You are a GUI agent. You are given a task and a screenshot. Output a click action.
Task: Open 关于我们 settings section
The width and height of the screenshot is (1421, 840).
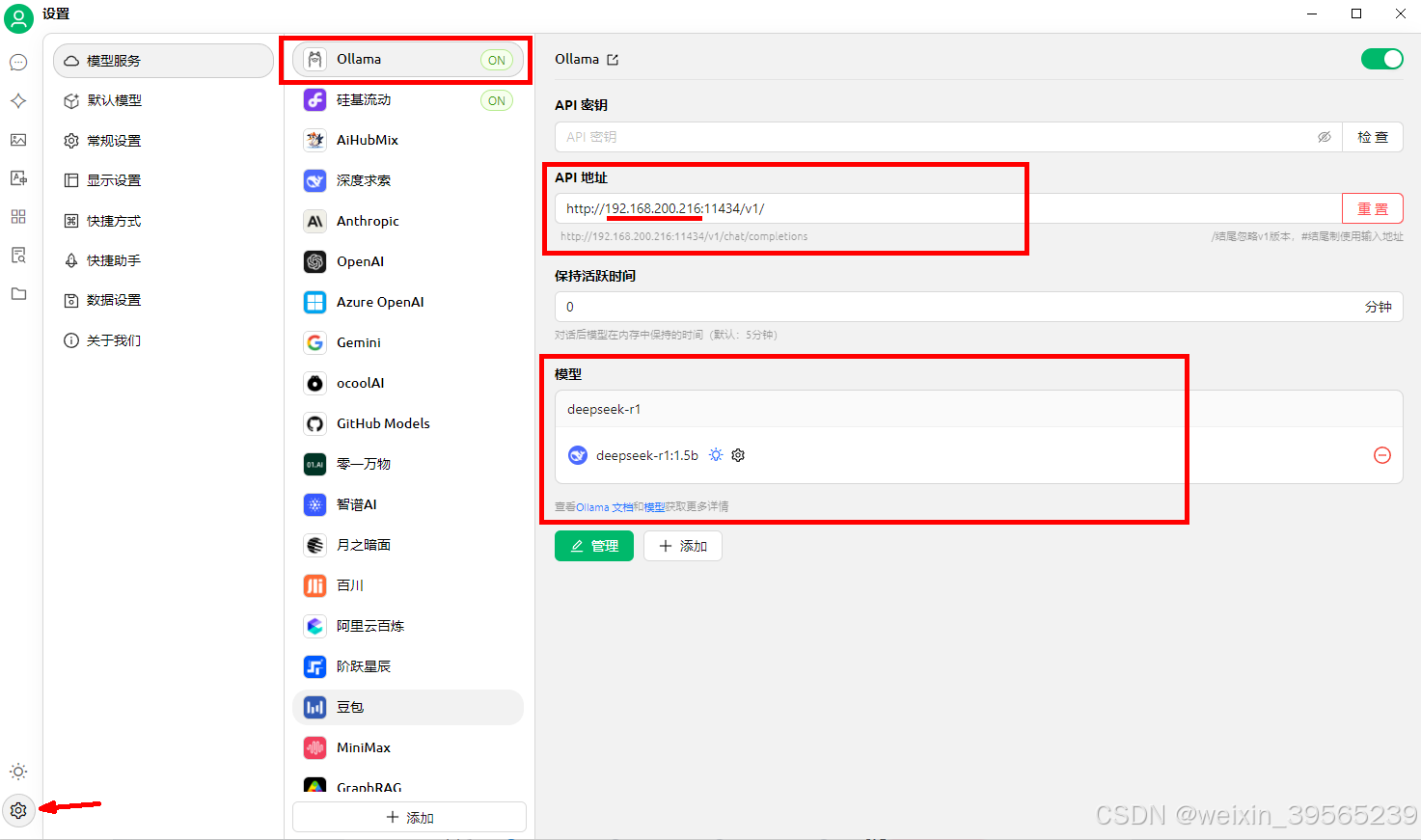pyautogui.click(x=163, y=341)
